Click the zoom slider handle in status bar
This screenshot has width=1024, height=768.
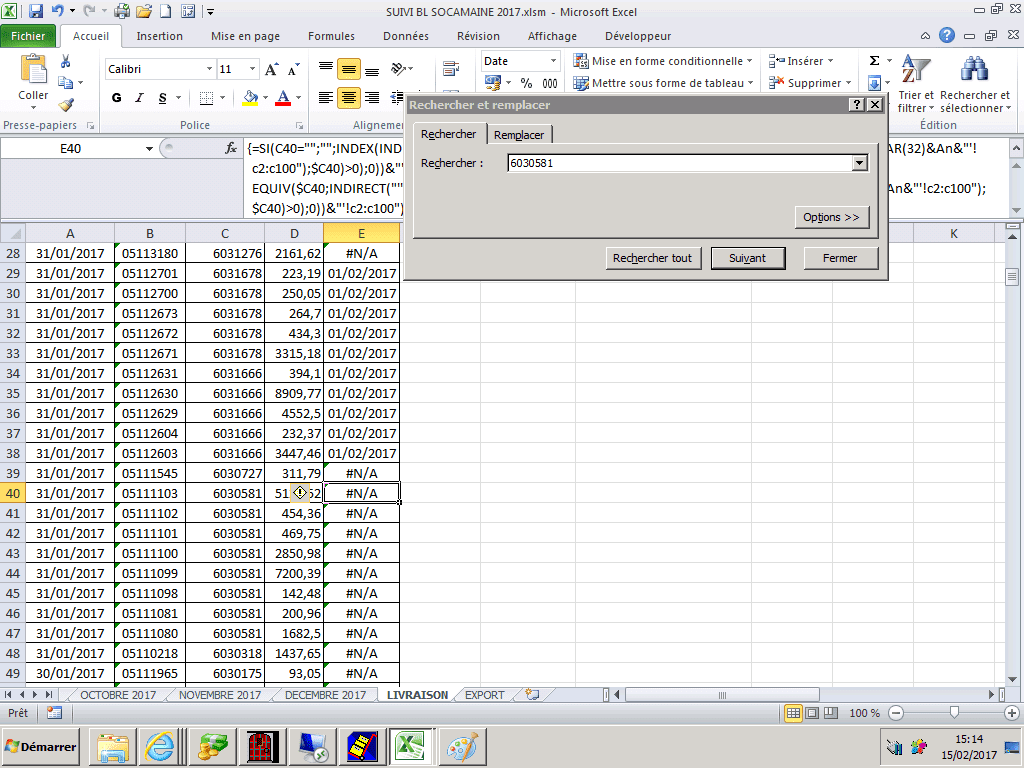pyautogui.click(x=955, y=713)
